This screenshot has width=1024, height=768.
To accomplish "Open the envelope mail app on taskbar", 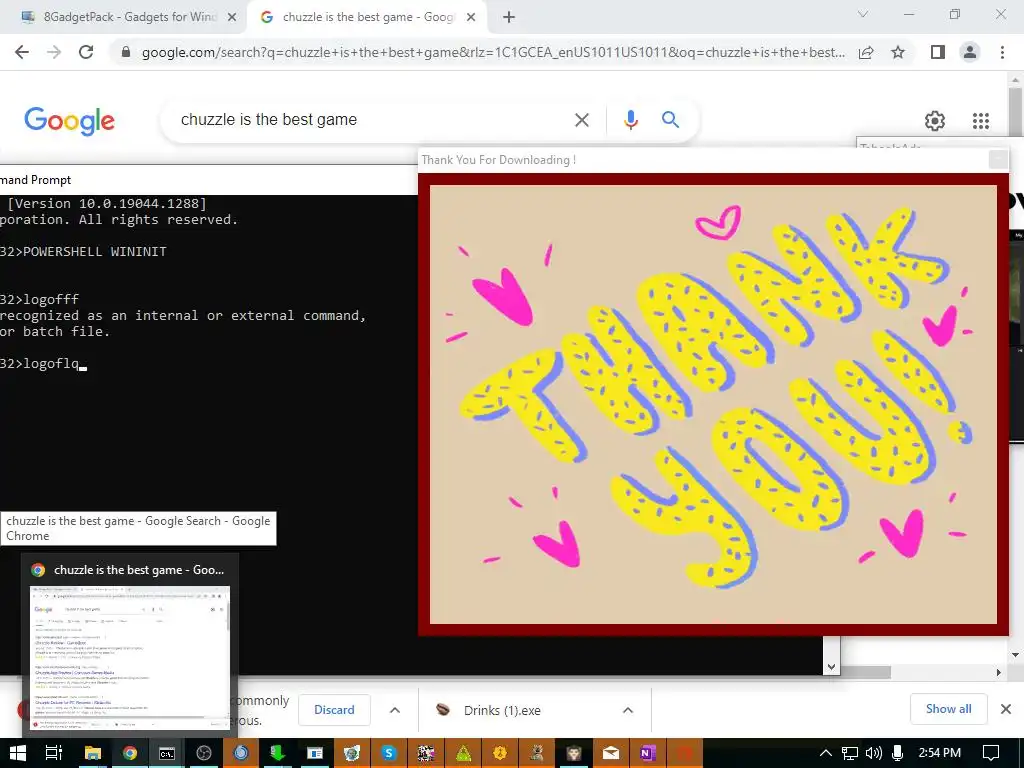I will pos(611,753).
